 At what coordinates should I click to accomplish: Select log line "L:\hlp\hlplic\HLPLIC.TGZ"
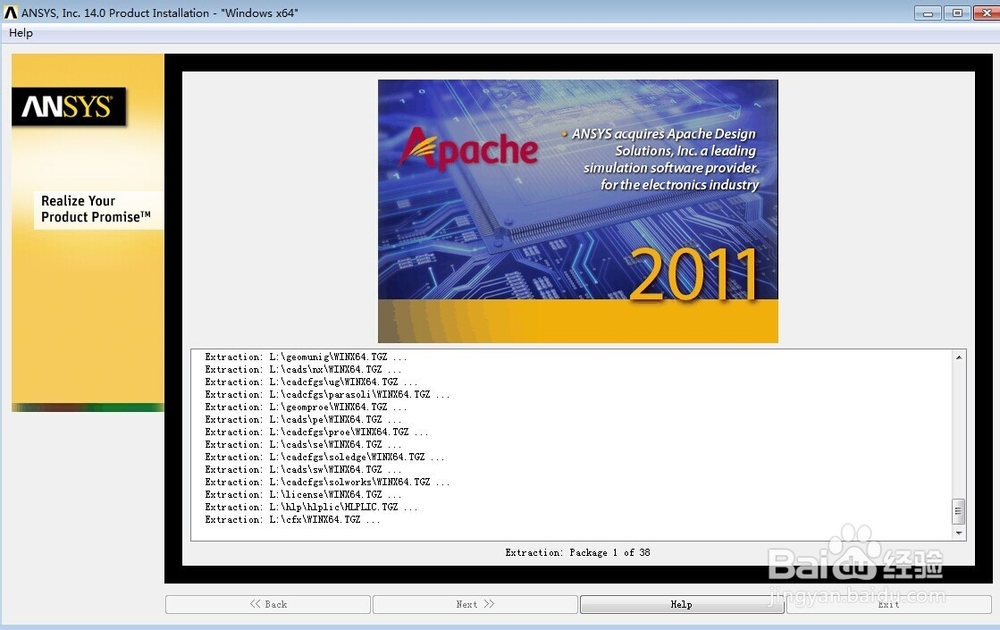311,507
